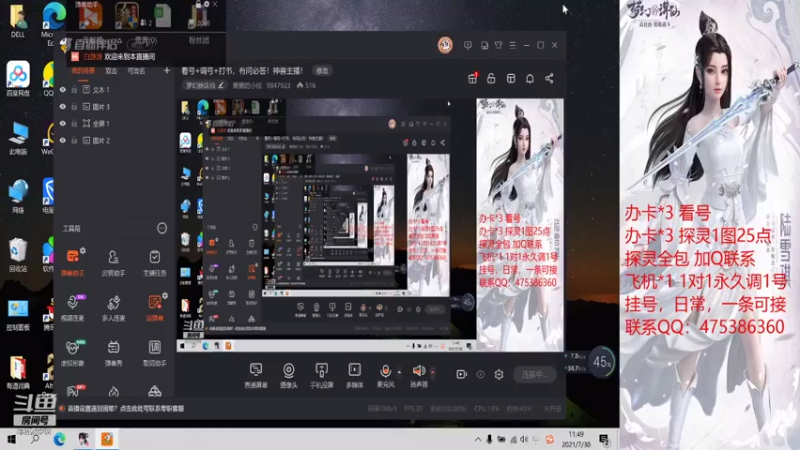Mute the 麦克风 microphone
800x450 pixels.
(385, 375)
